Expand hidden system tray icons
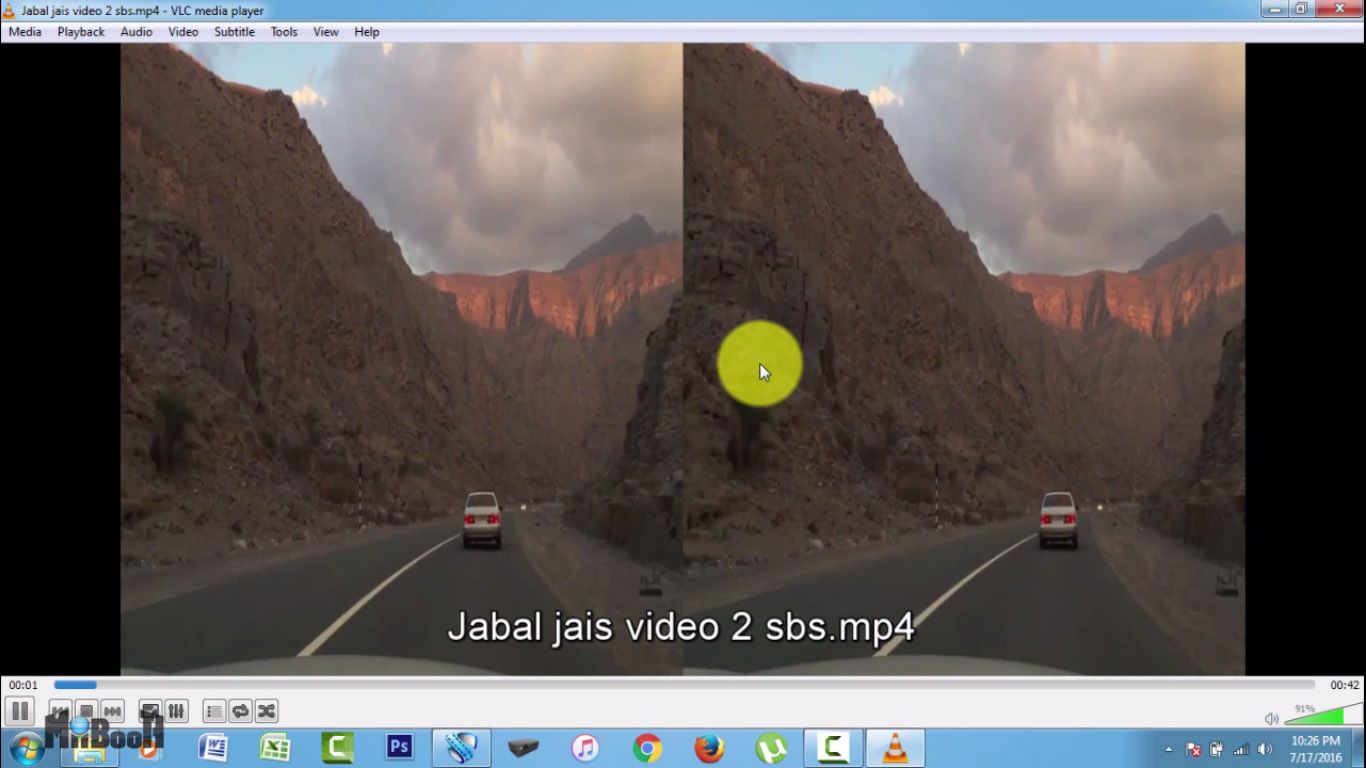This screenshot has width=1366, height=768. click(1170, 748)
